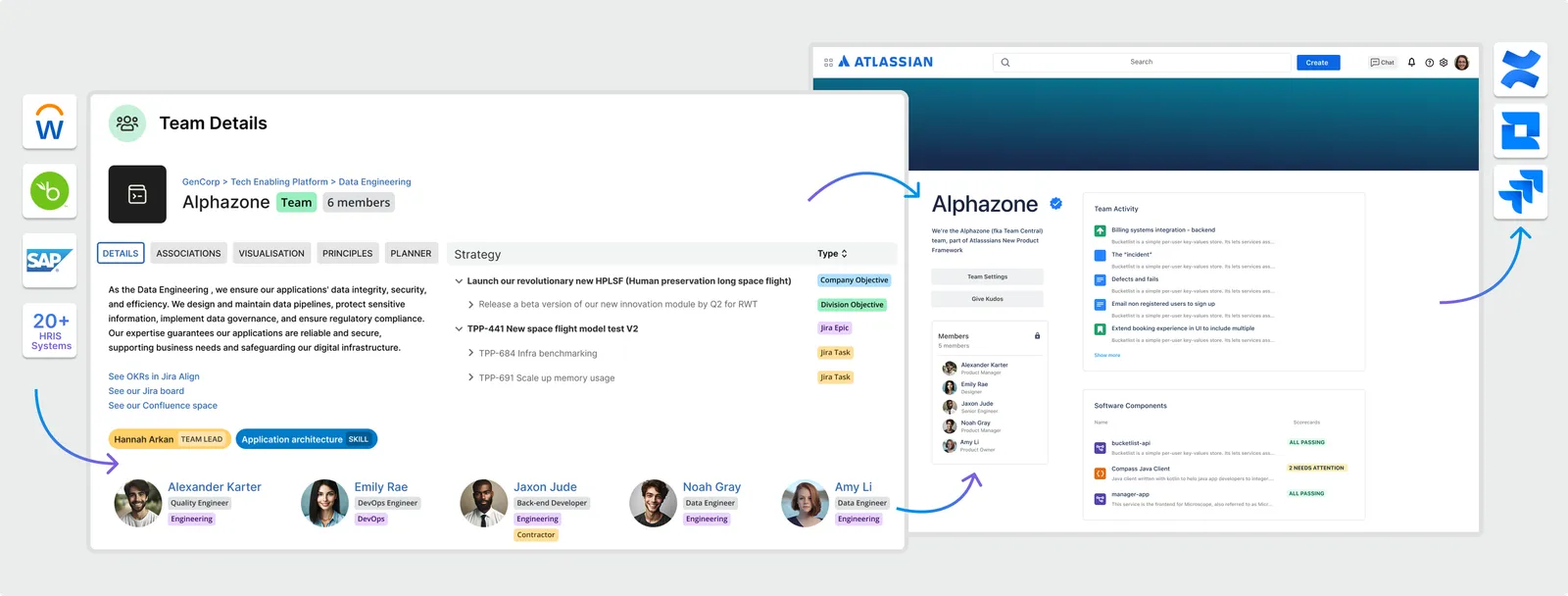Click Noah Gray's name in Team Details

[711, 487]
